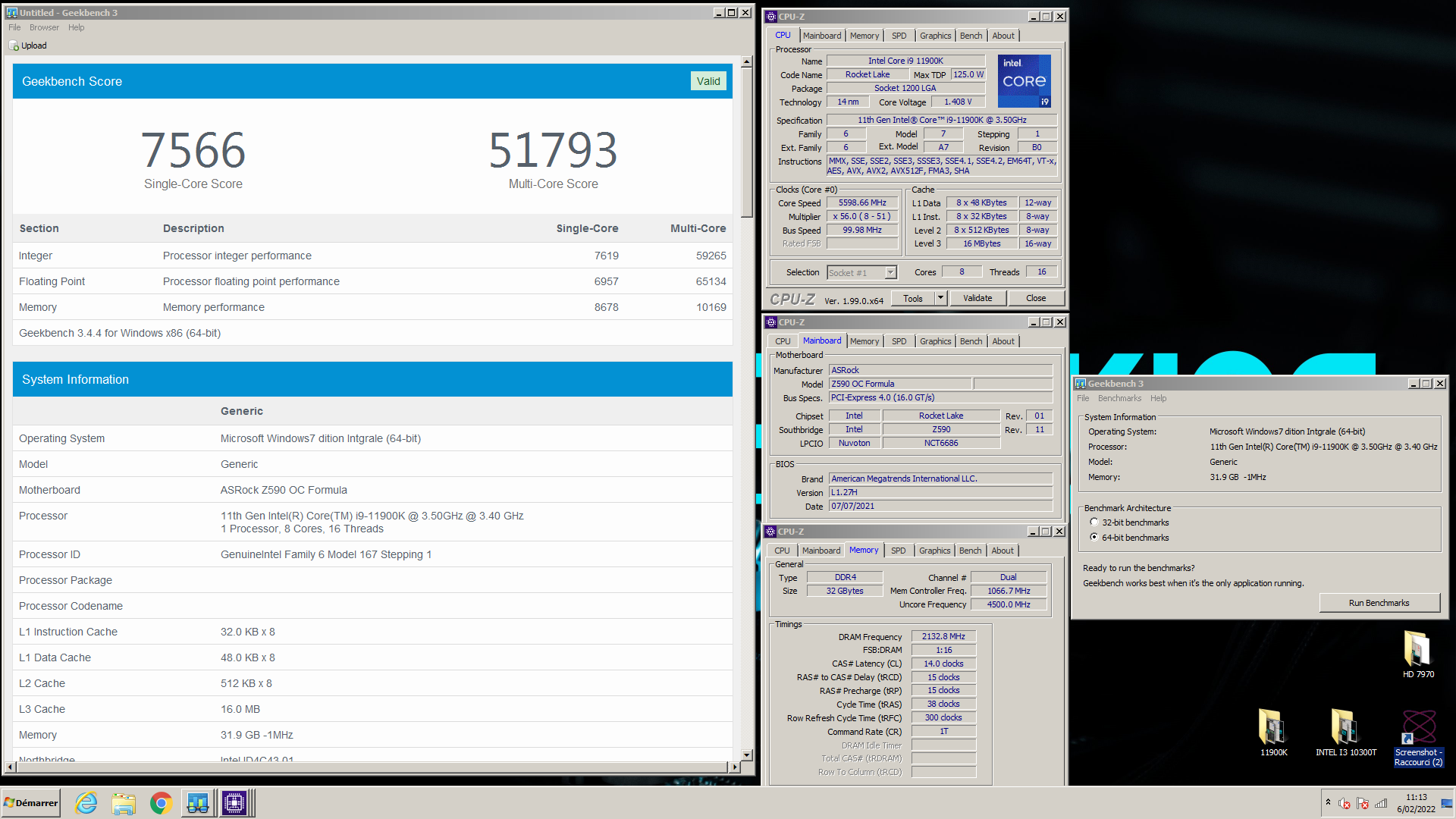Viewport: 1456px width, 819px height.
Task: Click the scroll down arrow in Geekbench results
Action: point(747,755)
